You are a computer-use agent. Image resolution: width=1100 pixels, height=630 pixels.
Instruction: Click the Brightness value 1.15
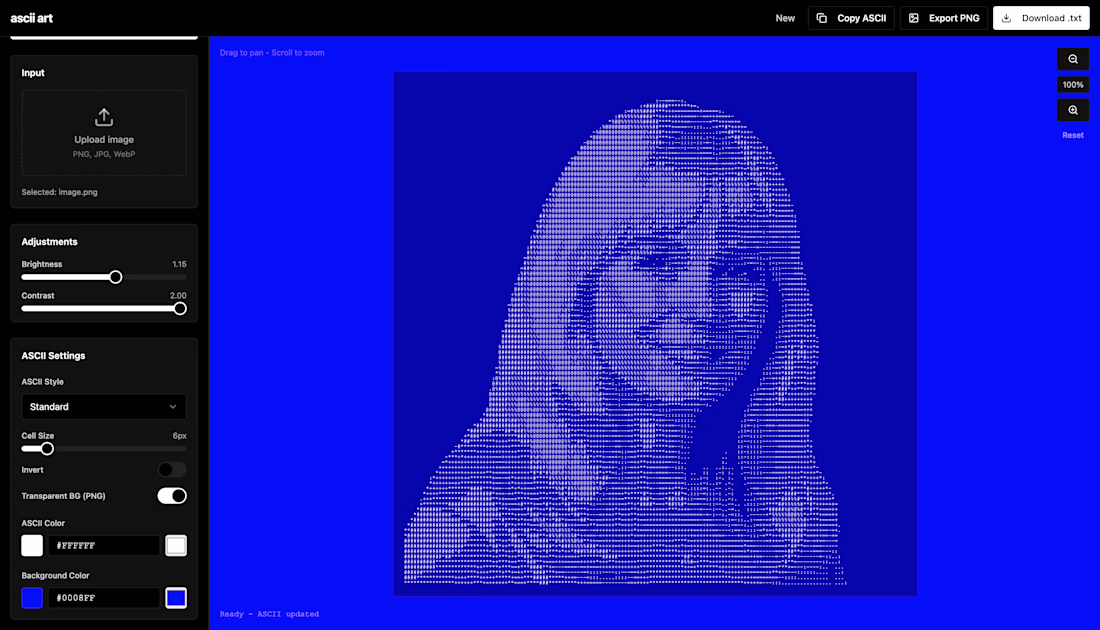180,264
